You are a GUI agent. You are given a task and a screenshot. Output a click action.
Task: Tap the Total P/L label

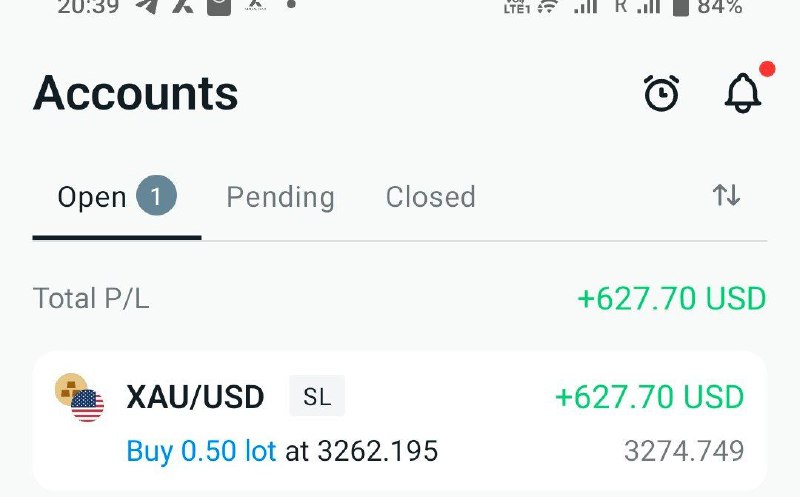tap(91, 299)
